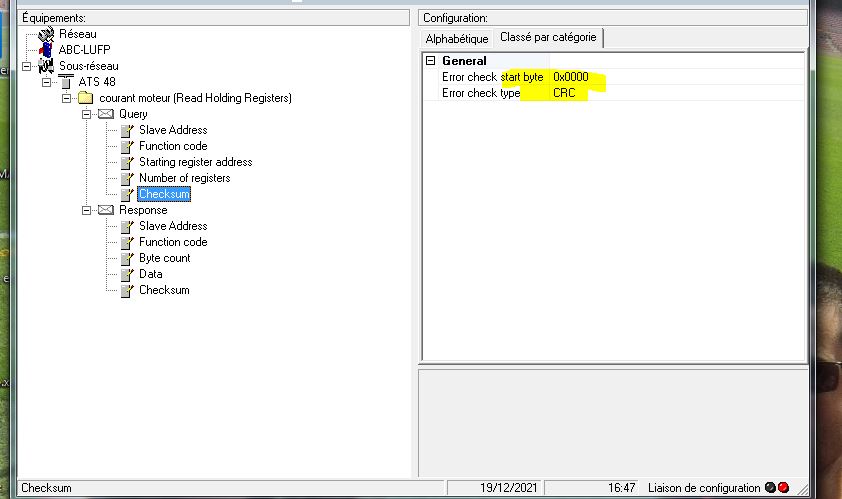The height and width of the screenshot is (499, 842).
Task: Select Number of registers item
Action: [184, 178]
